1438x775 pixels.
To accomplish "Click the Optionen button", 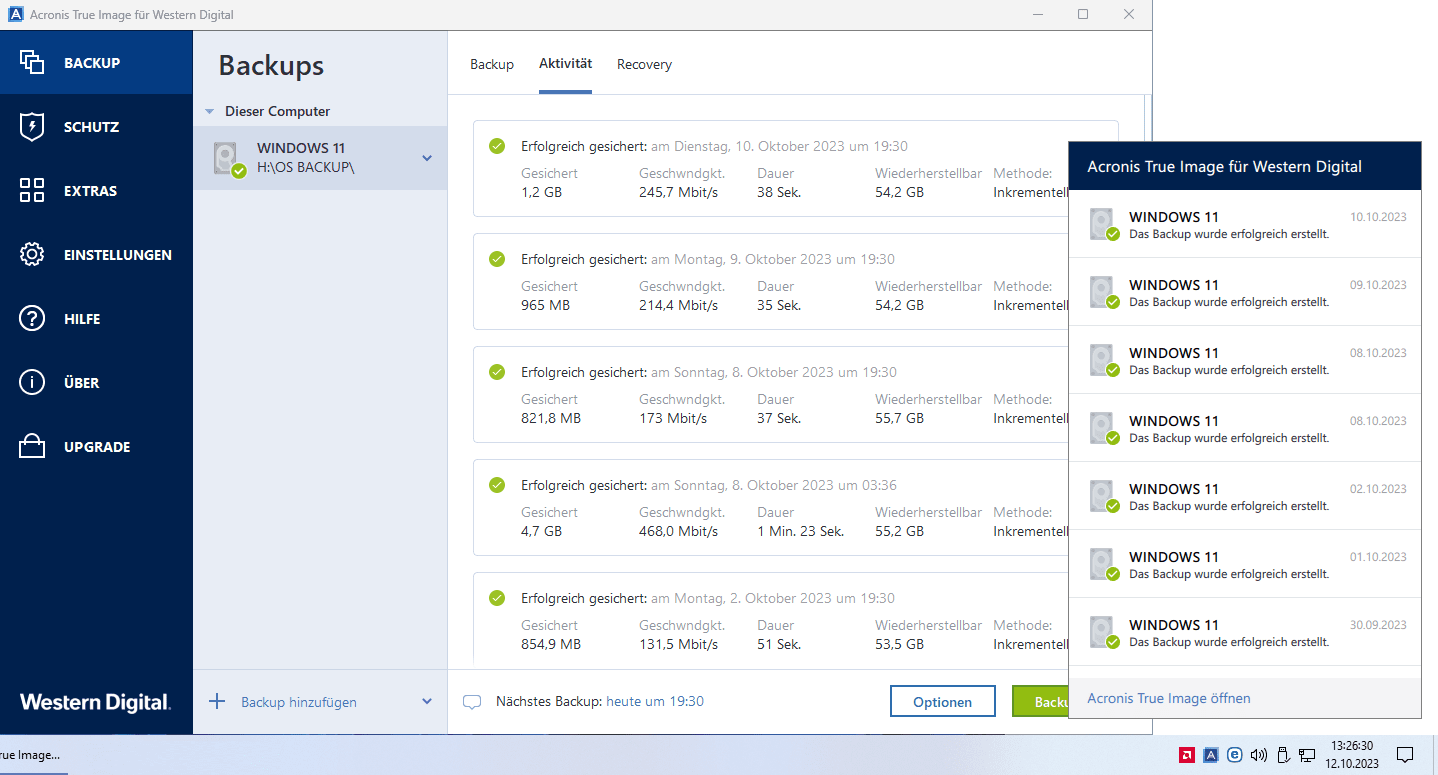I will click(x=943, y=701).
